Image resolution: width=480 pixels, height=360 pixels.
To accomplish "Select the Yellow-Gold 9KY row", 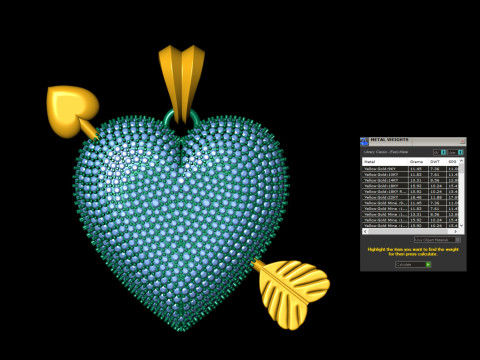I will point(410,169).
